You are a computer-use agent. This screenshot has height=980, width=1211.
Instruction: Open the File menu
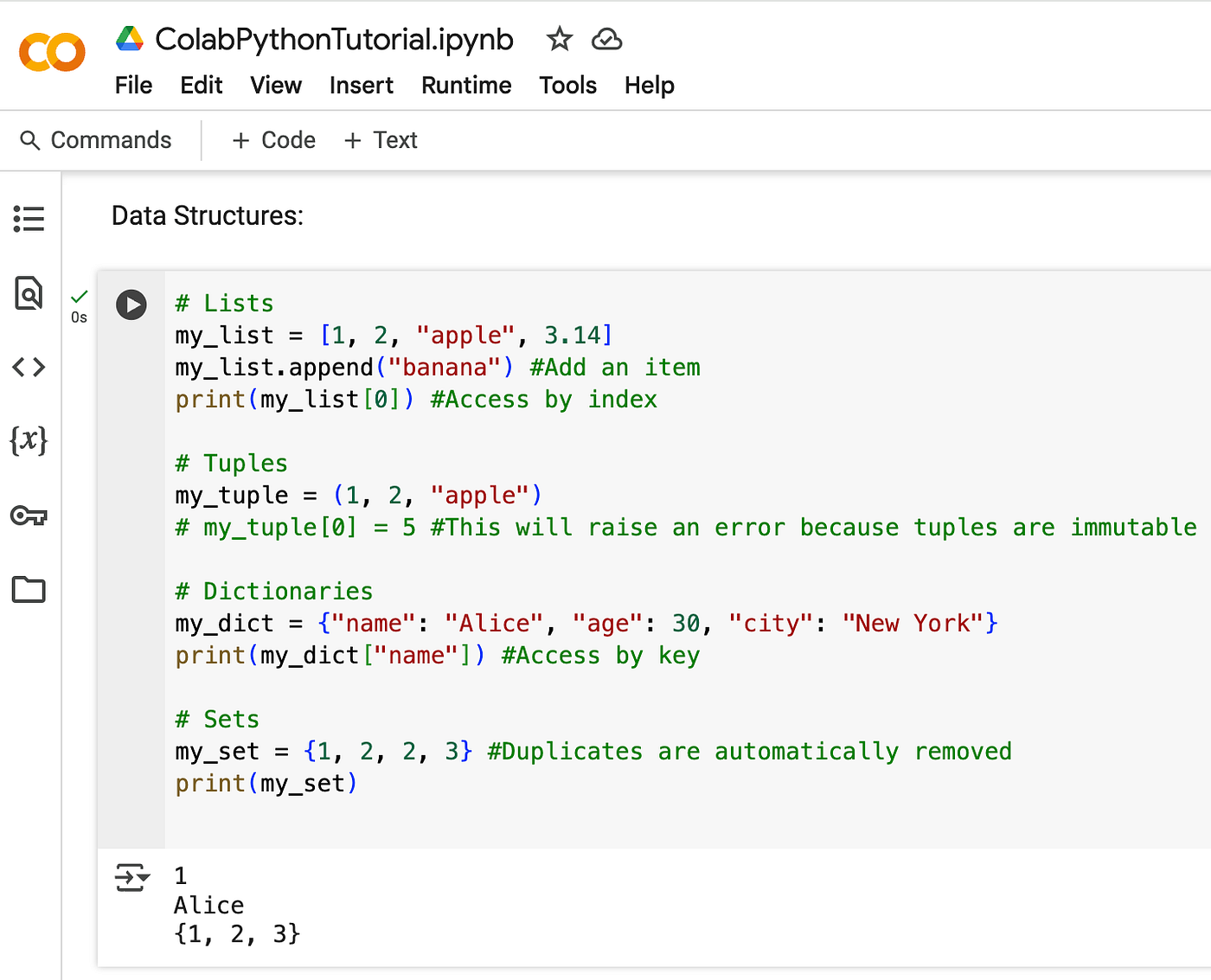coord(133,86)
